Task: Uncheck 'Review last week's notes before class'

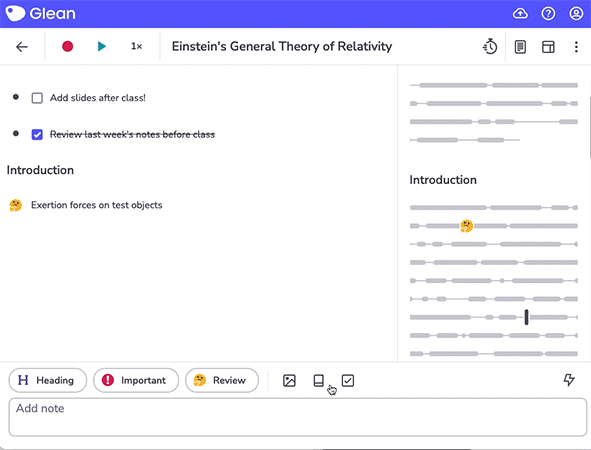Action: pyautogui.click(x=37, y=135)
